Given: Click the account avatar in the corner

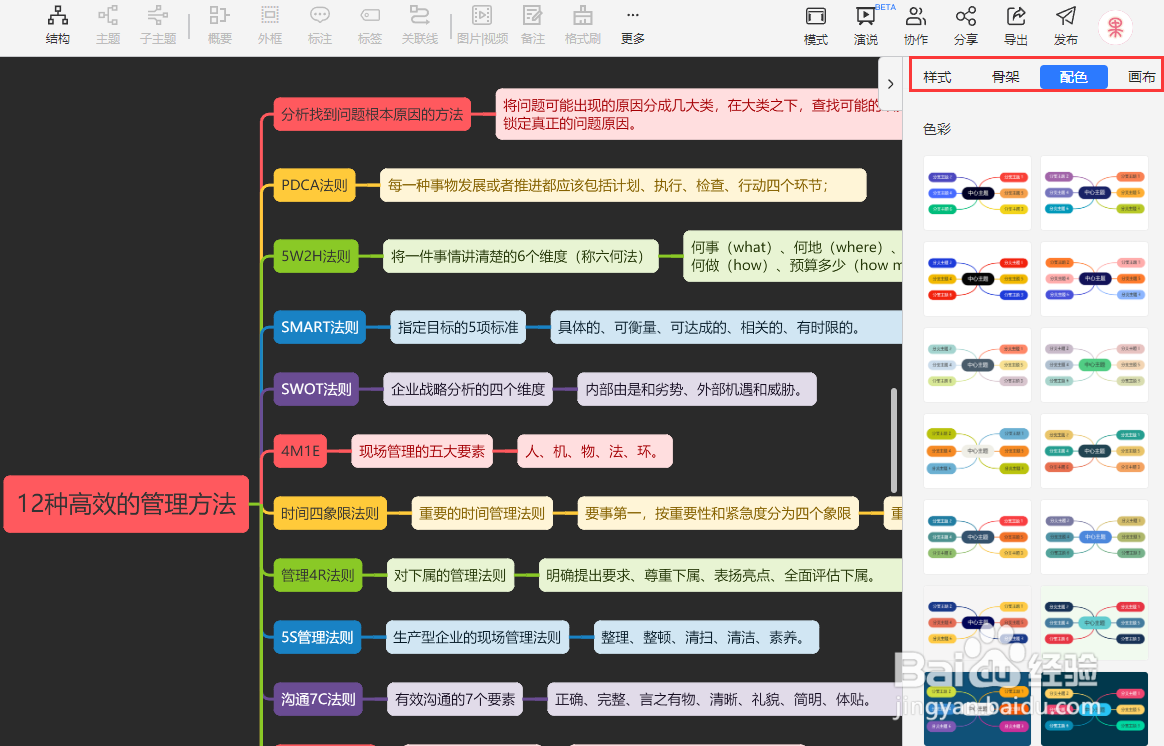Looking at the screenshot, I should click(1115, 28).
